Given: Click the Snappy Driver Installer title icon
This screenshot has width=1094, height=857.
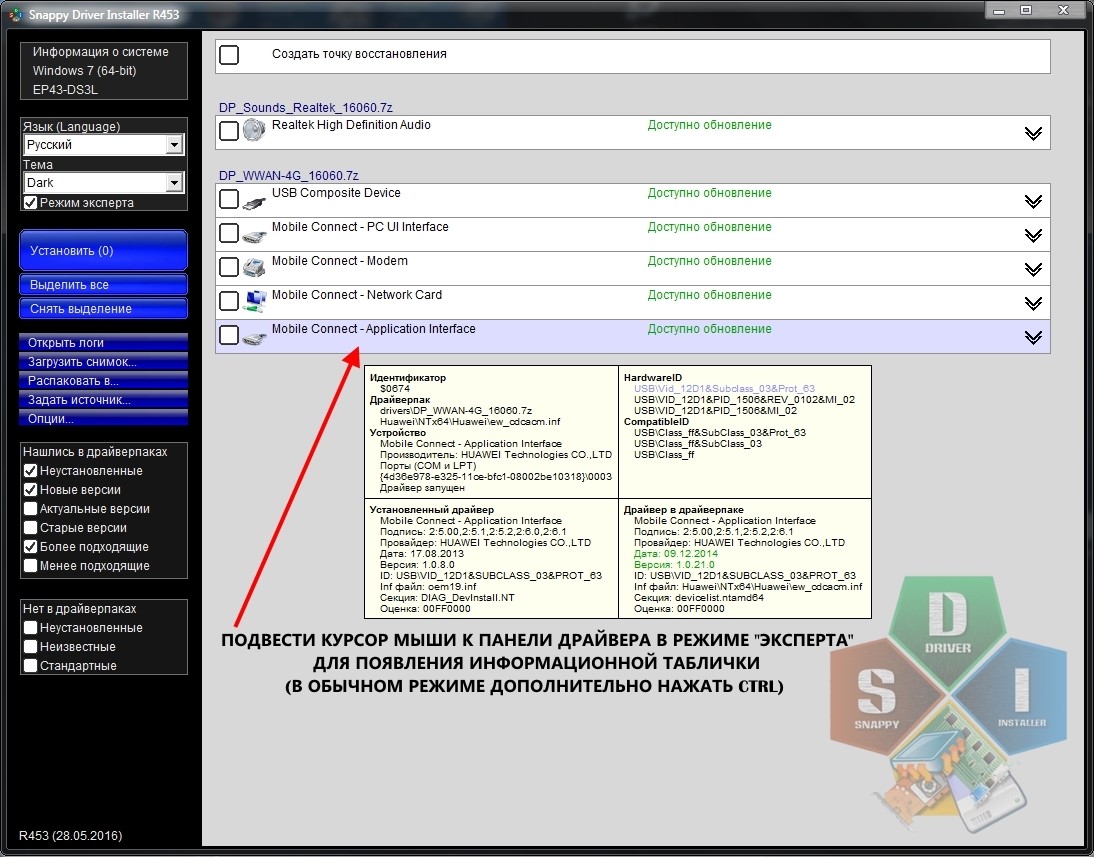Looking at the screenshot, I should point(15,14).
